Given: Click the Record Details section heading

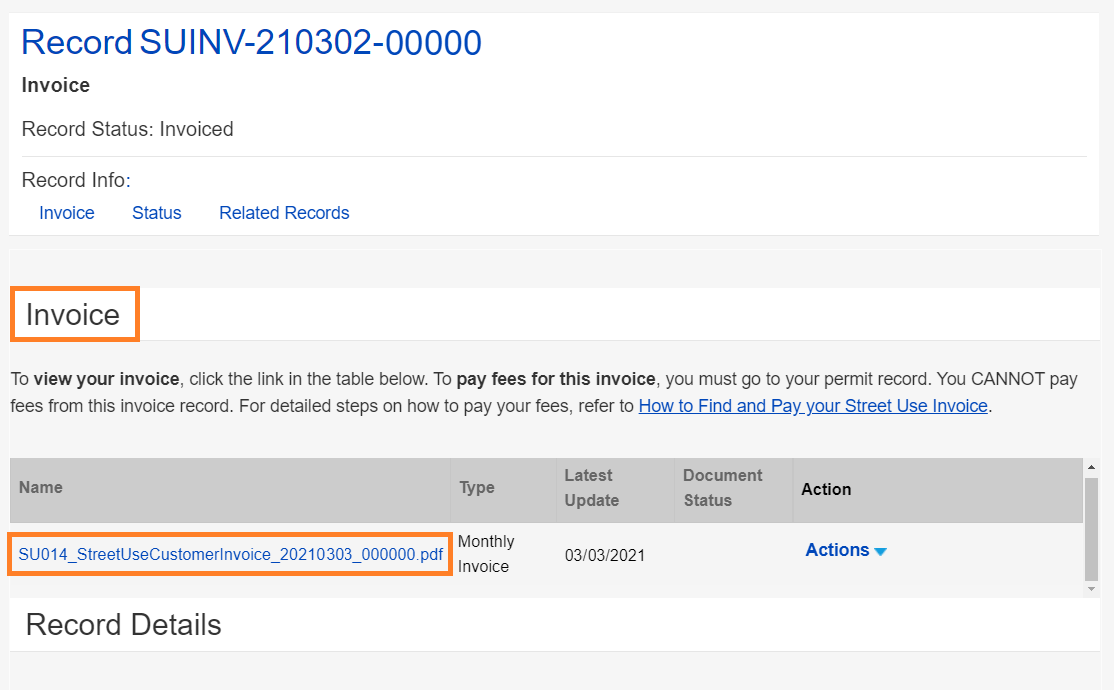Looking at the screenshot, I should 123,625.
